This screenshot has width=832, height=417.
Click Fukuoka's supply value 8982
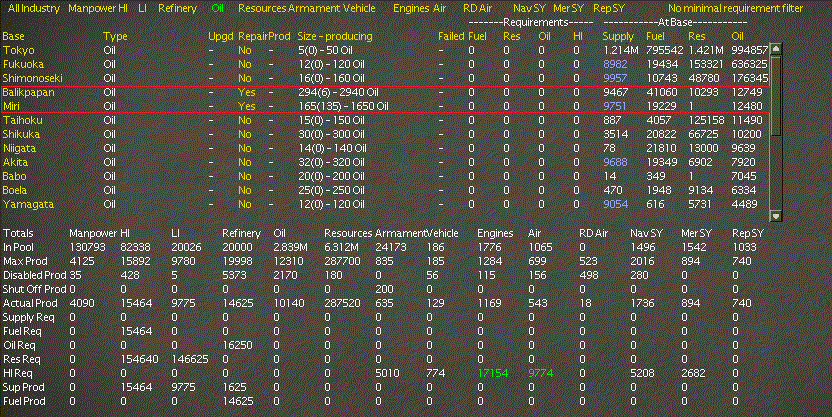coord(615,64)
